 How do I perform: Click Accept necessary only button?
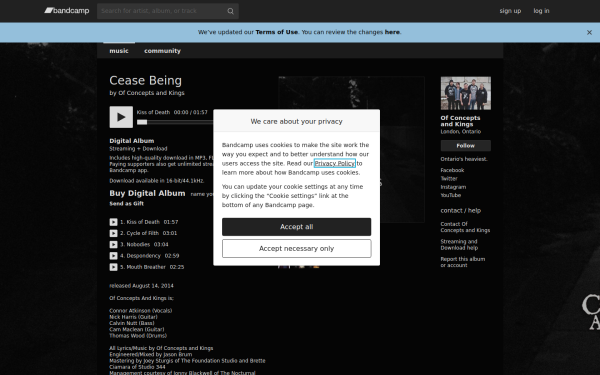pos(297,249)
